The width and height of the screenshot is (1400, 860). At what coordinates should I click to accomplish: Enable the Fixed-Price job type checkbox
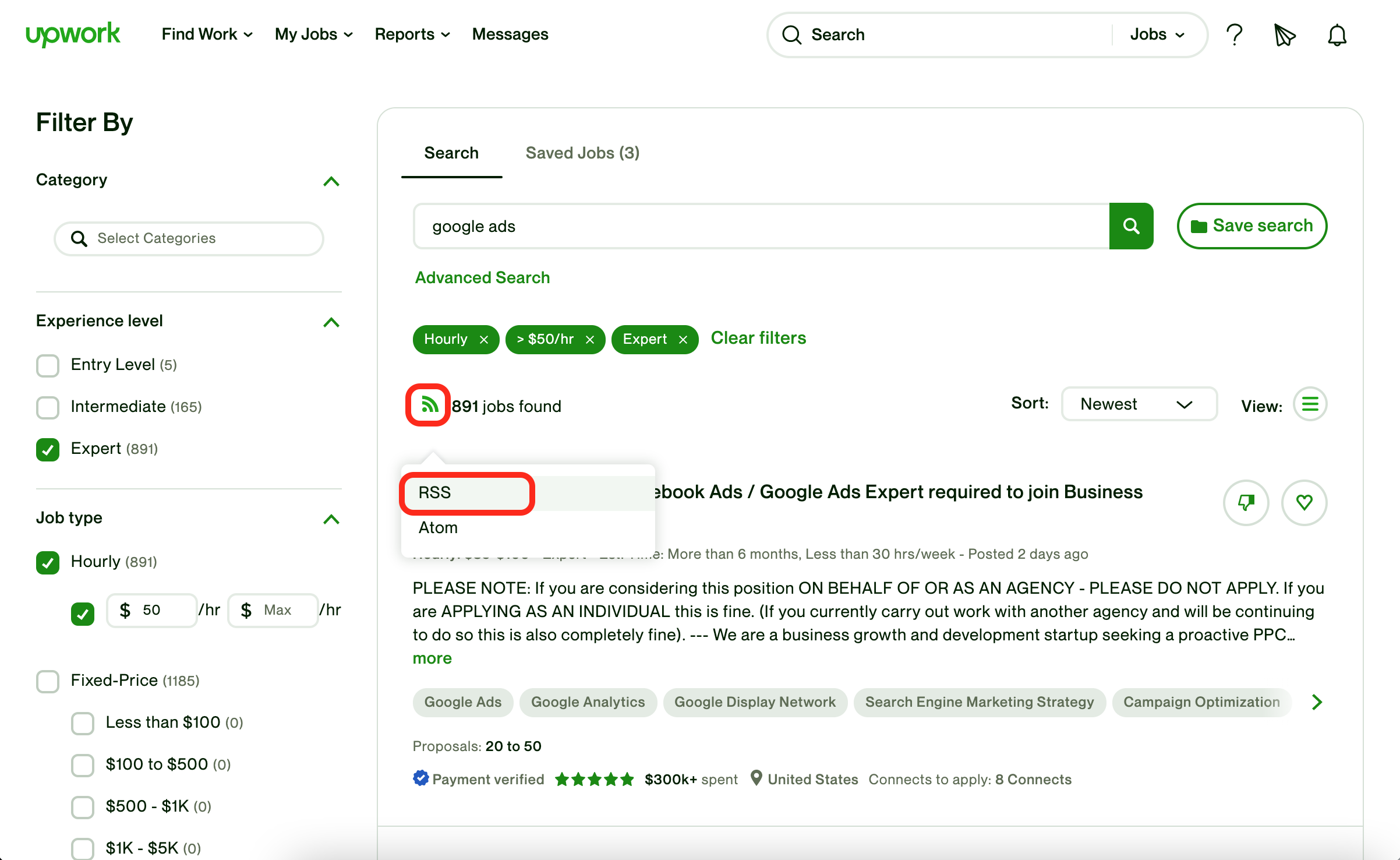[48, 681]
